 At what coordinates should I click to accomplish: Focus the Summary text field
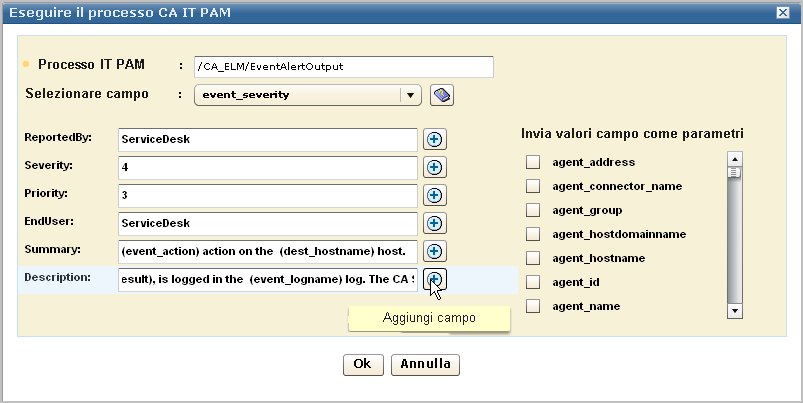[267, 251]
